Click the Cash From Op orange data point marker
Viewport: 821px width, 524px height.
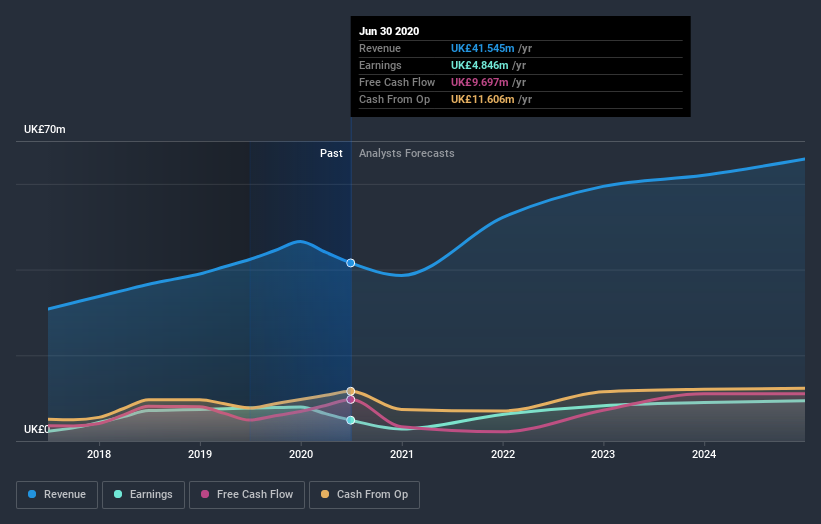pyautogui.click(x=351, y=391)
